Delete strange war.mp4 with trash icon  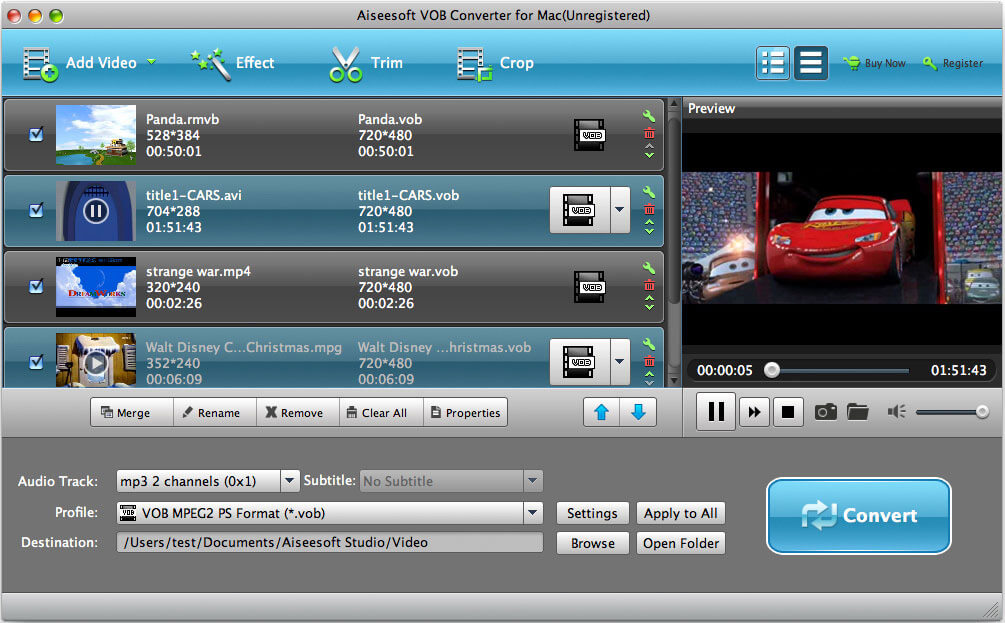tap(649, 285)
